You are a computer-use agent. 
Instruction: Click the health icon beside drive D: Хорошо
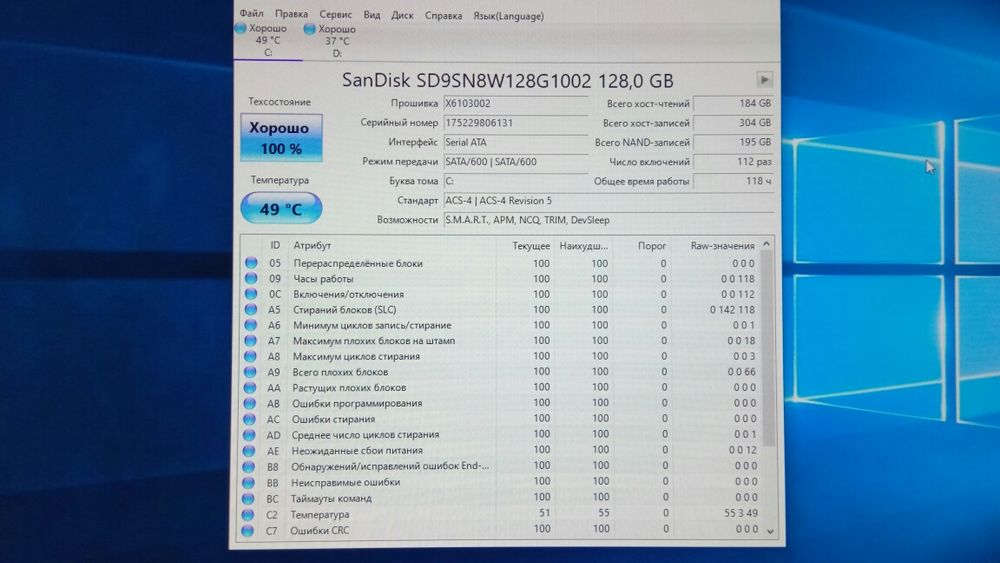click(x=309, y=29)
